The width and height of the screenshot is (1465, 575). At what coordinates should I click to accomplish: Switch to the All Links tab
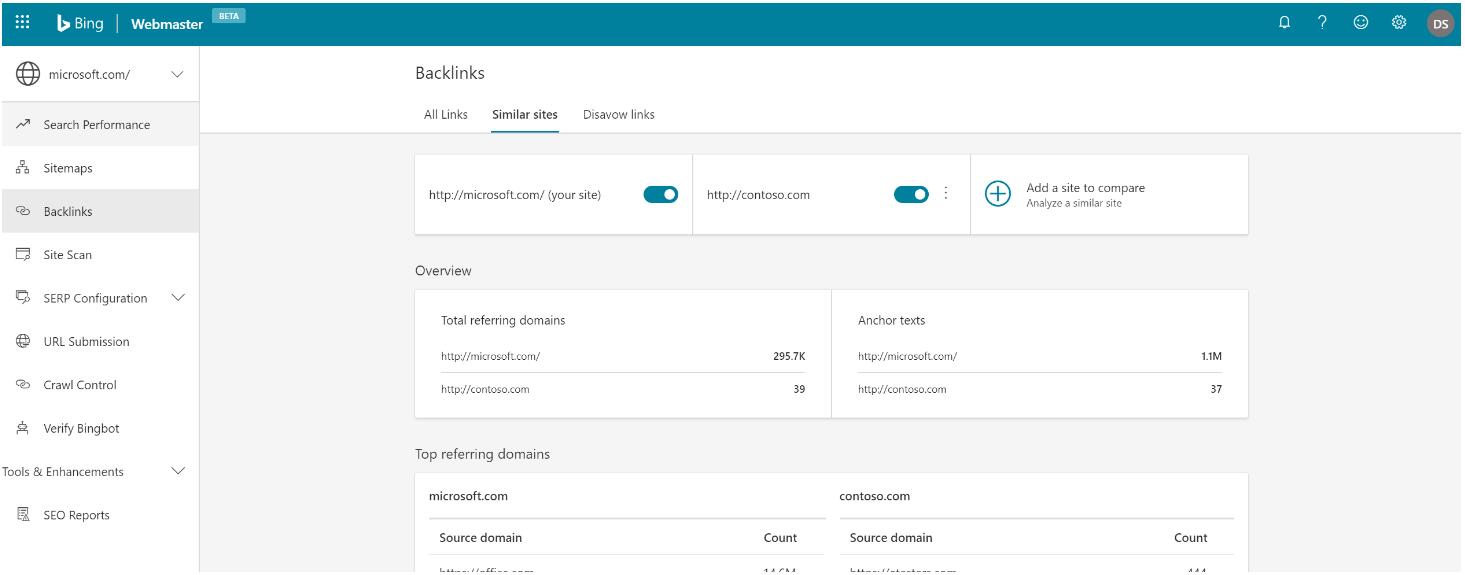click(446, 114)
